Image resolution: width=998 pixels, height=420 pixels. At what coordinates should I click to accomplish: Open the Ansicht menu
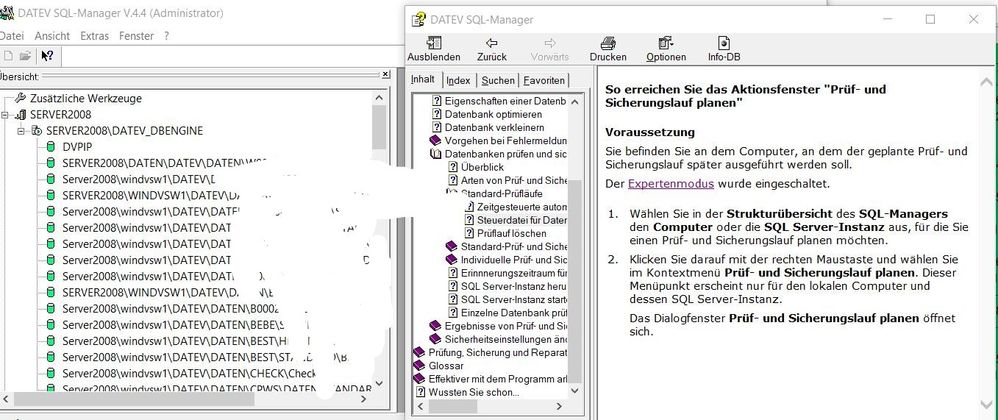(52, 36)
